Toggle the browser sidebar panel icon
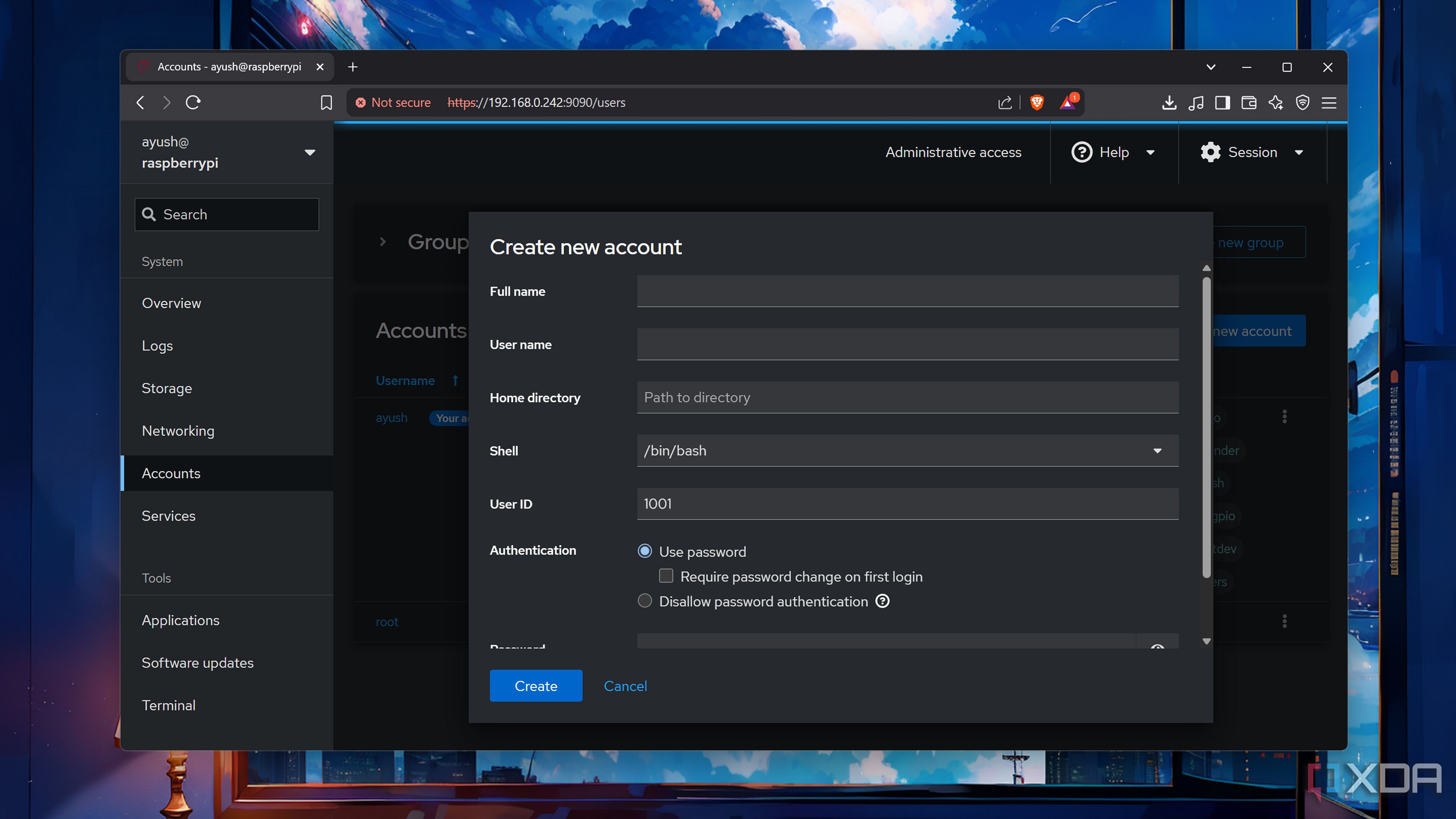This screenshot has height=819, width=1456. (x=1222, y=102)
